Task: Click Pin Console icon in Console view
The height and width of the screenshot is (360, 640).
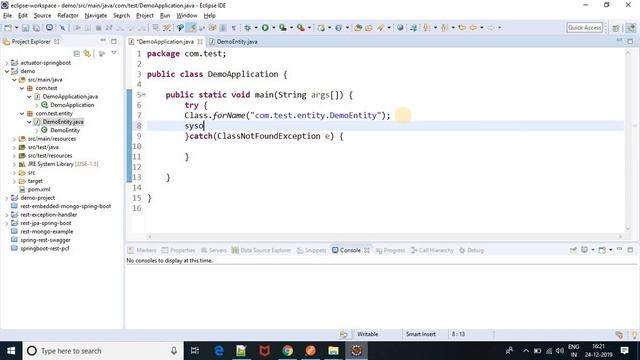Action: pos(573,250)
